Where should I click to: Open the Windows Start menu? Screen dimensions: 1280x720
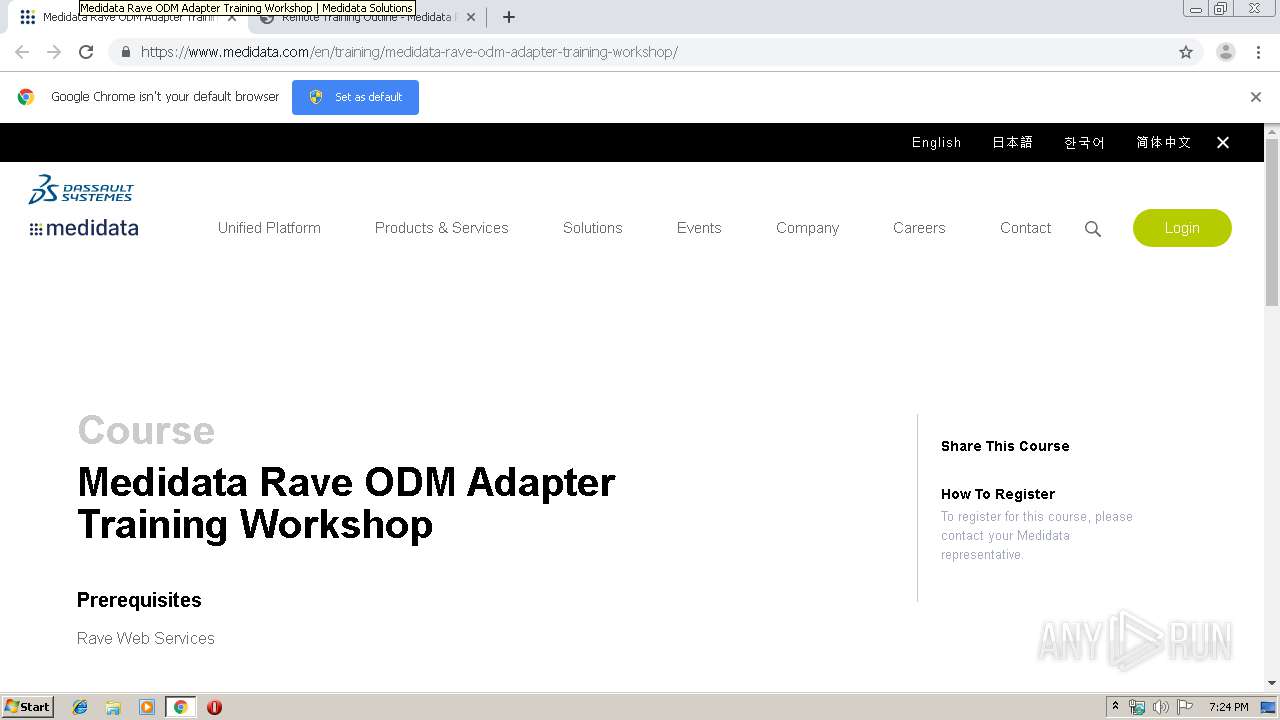tap(28, 707)
